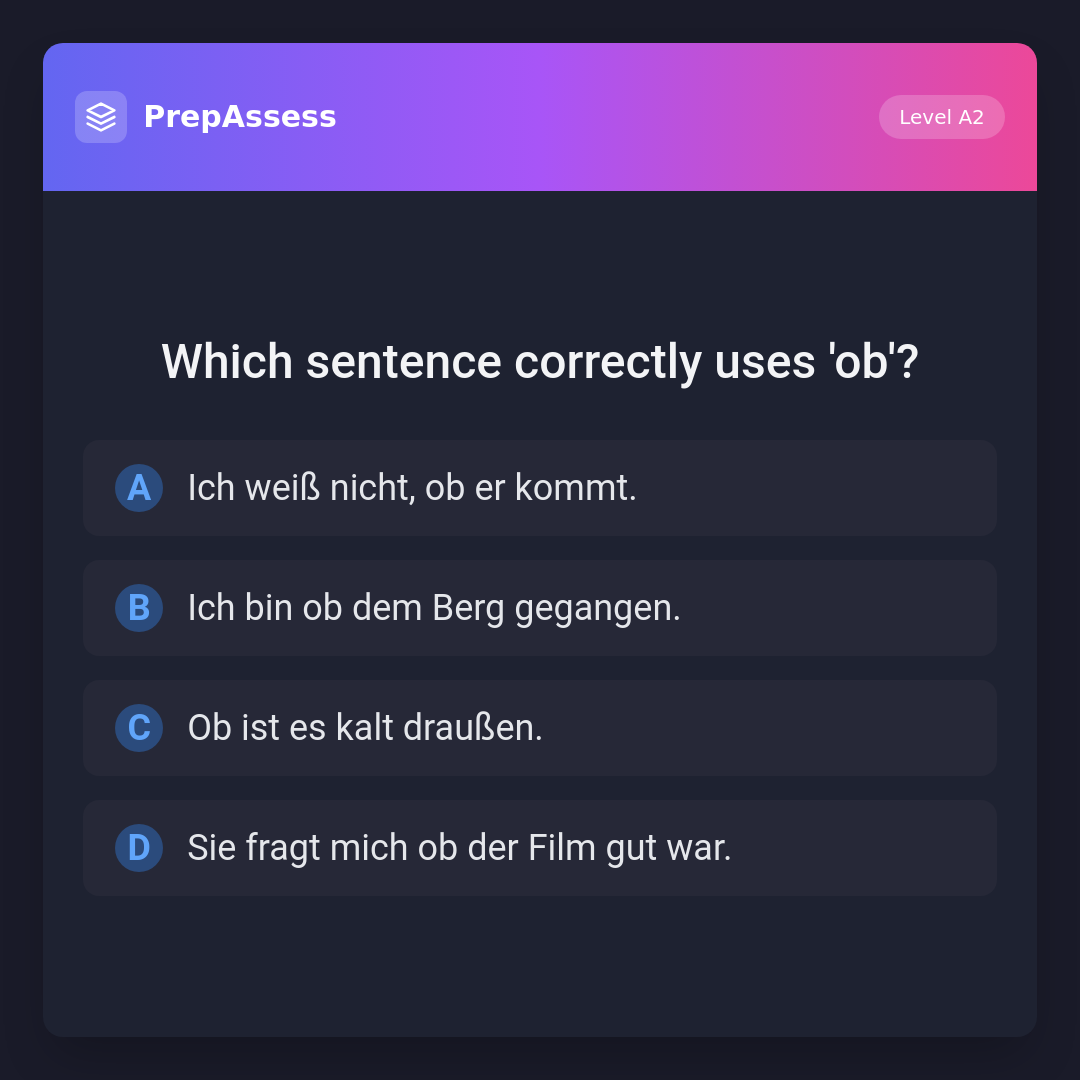Click the PrepAssess layers logo icon
The width and height of the screenshot is (1080, 1080).
(101, 117)
